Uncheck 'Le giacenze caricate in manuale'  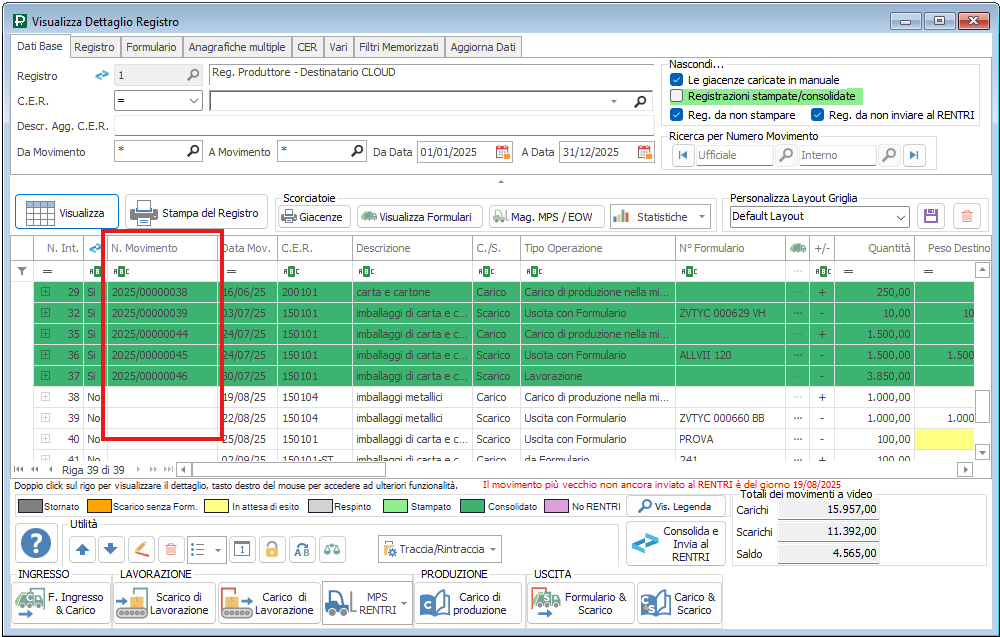pos(677,79)
